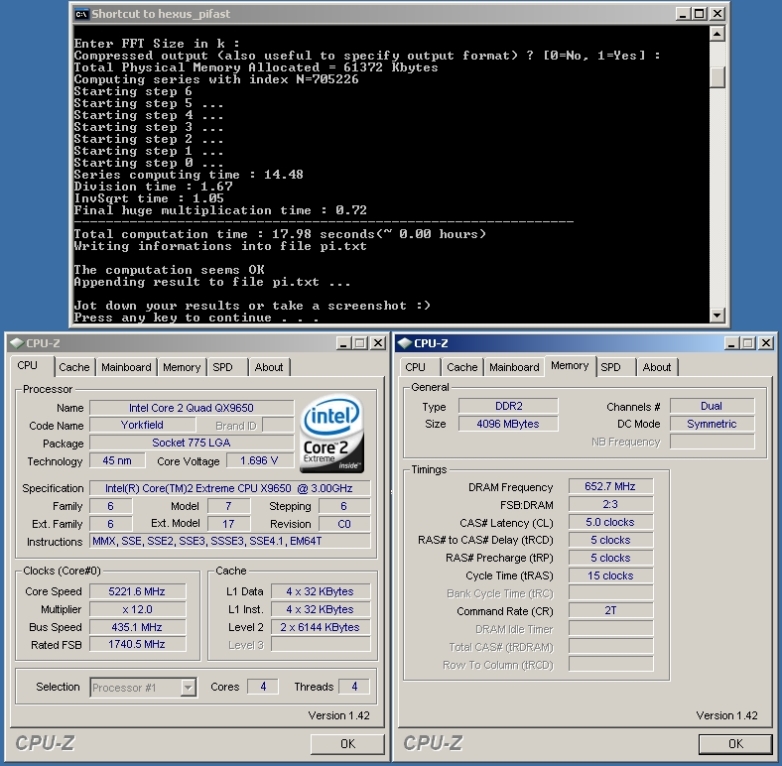The width and height of the screenshot is (782, 766).
Task: Click the console vertical scrollbar thumb
Action: (717, 77)
